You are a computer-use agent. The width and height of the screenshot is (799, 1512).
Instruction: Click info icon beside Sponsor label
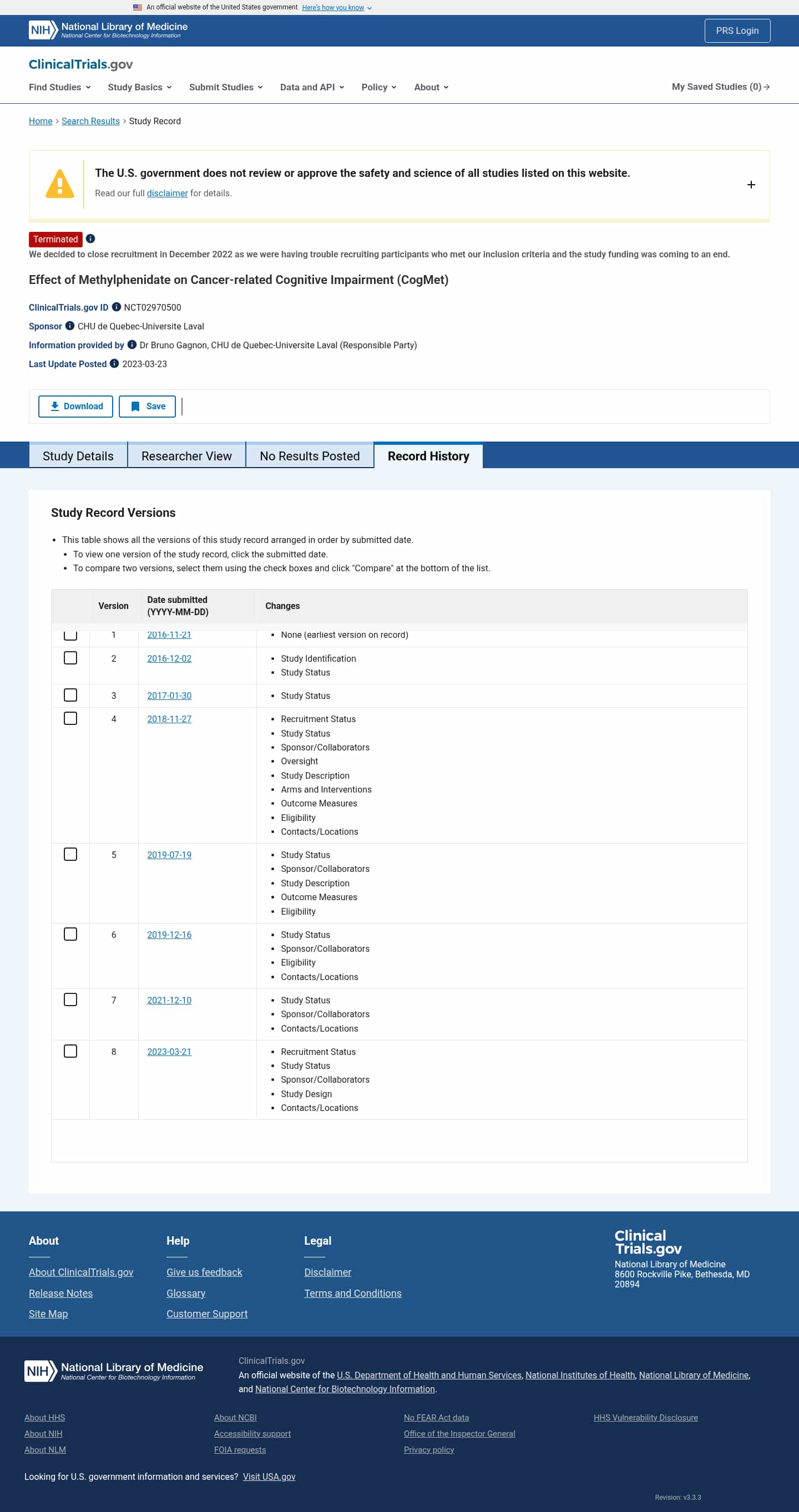(70, 326)
